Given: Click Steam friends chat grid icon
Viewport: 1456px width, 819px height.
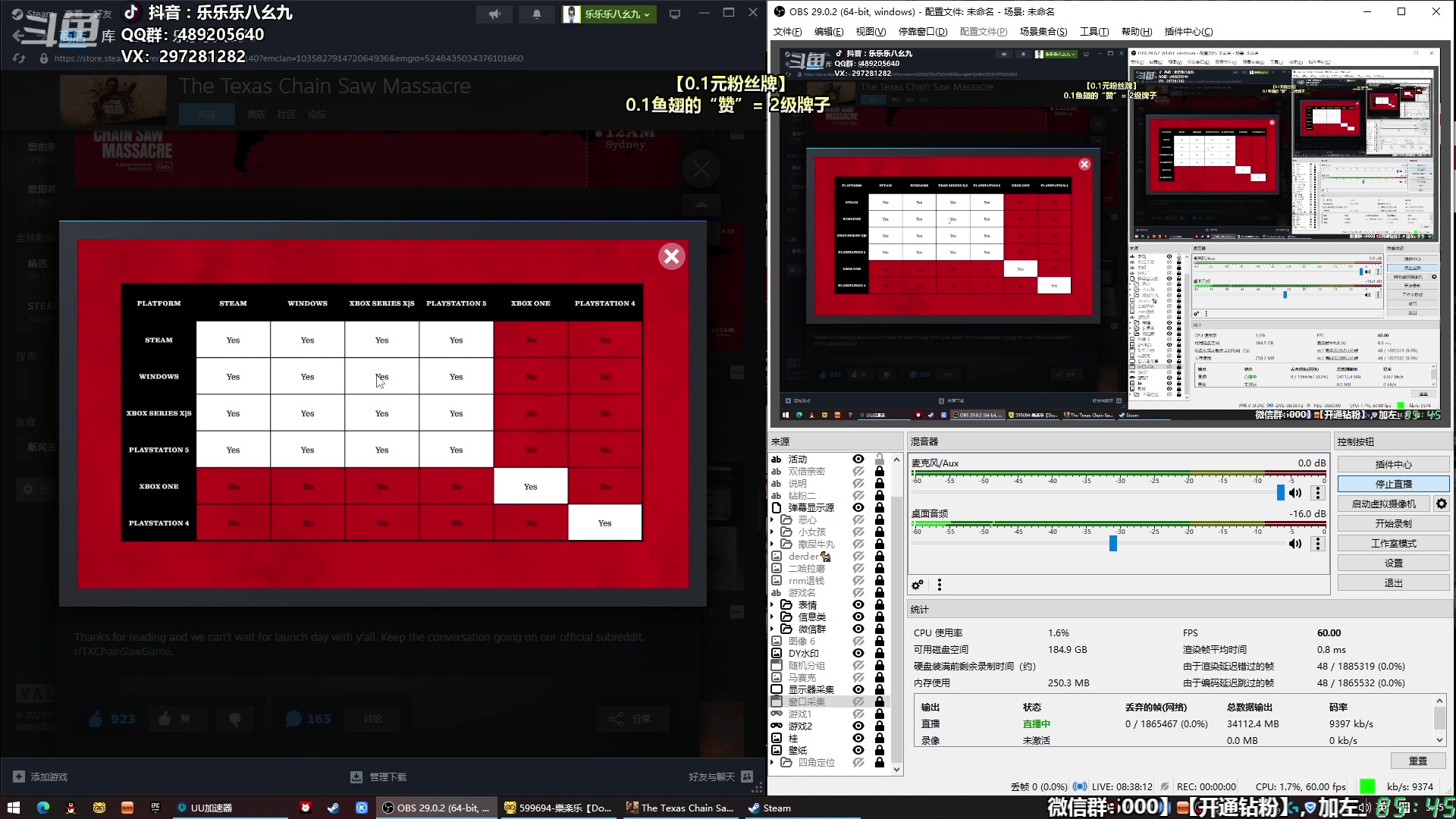Looking at the screenshot, I should click(x=747, y=777).
